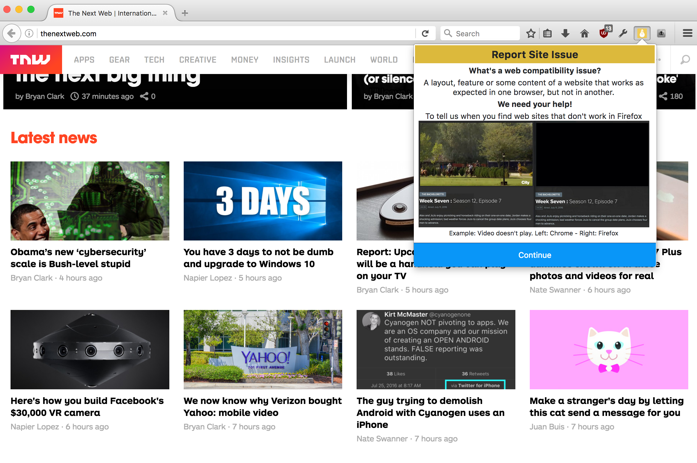Open Facebook's $30,000 VR camera headline
The width and height of the screenshot is (697, 463).
pyautogui.click(x=87, y=407)
